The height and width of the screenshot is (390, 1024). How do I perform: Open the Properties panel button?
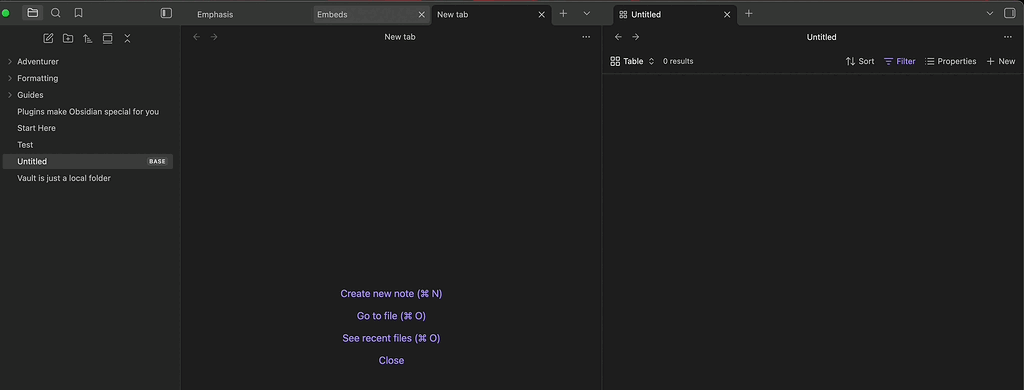click(x=950, y=61)
